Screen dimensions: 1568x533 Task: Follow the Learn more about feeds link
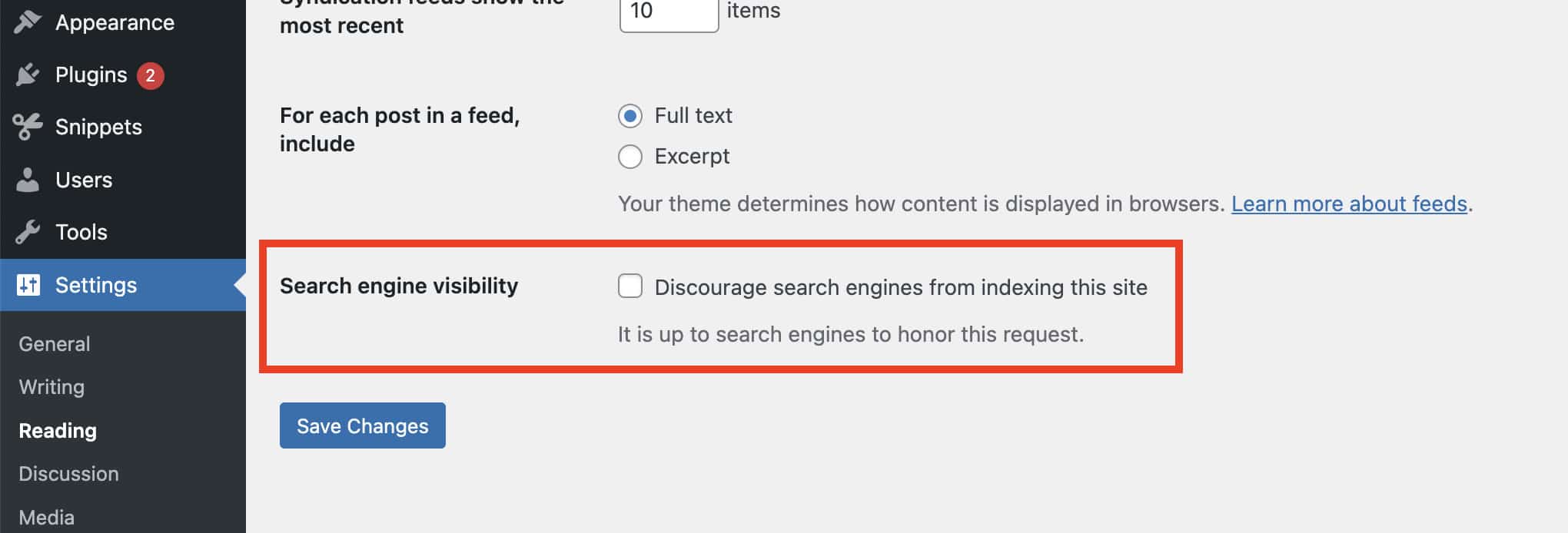click(1349, 204)
